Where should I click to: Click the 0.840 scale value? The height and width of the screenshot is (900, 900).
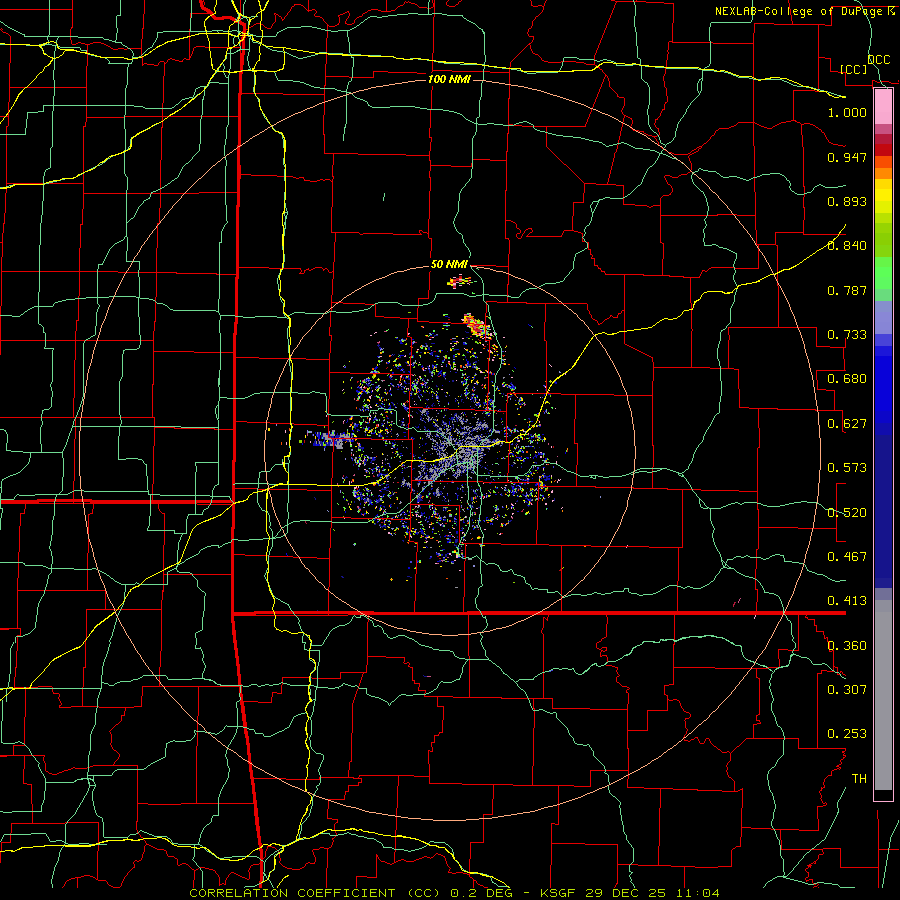[x=847, y=246]
